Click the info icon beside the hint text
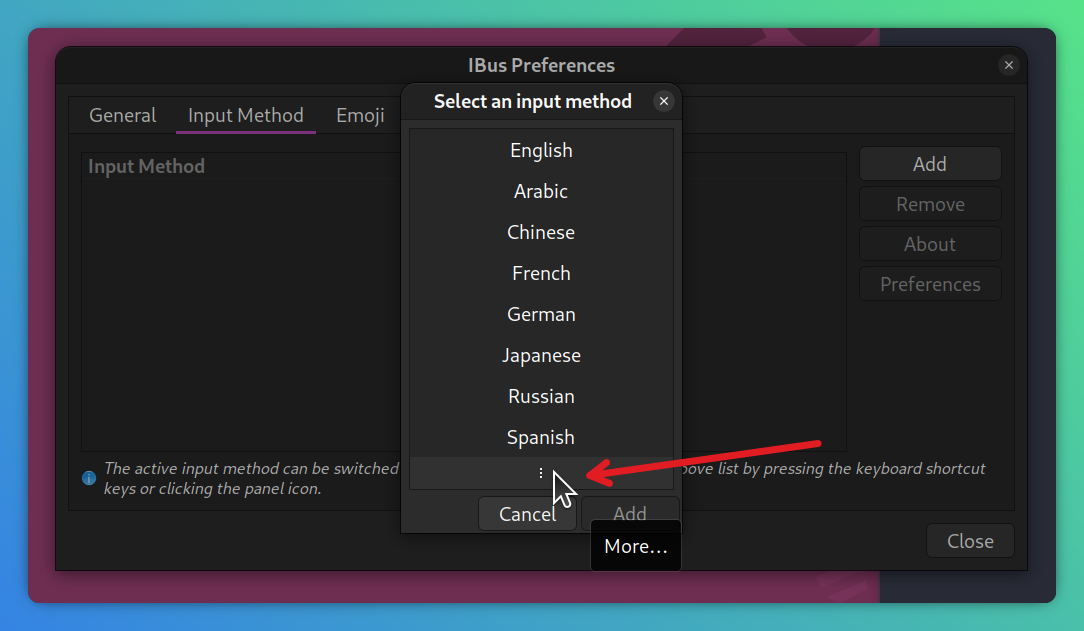This screenshot has width=1084, height=631. click(x=89, y=478)
